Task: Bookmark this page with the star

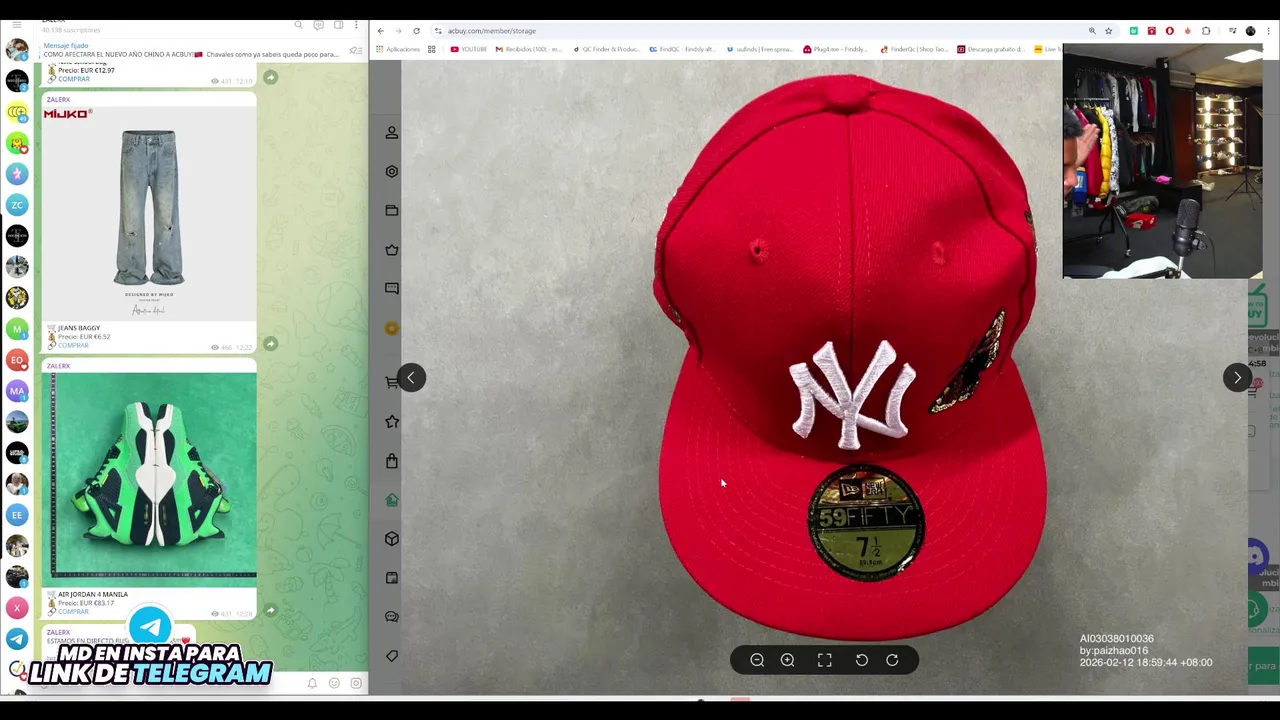Action: click(x=1108, y=31)
